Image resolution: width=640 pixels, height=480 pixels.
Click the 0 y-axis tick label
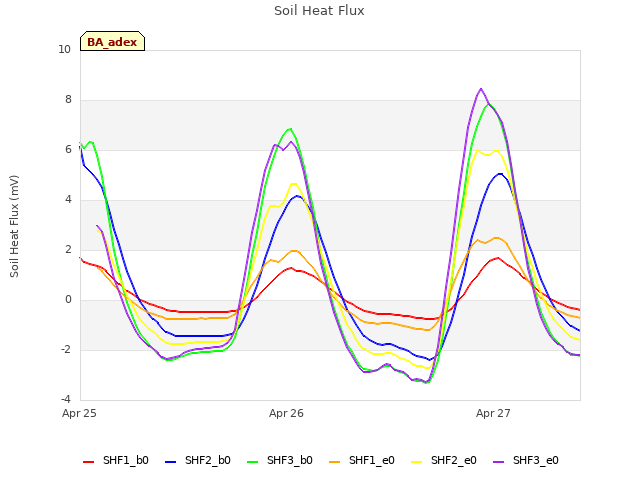coord(68,300)
